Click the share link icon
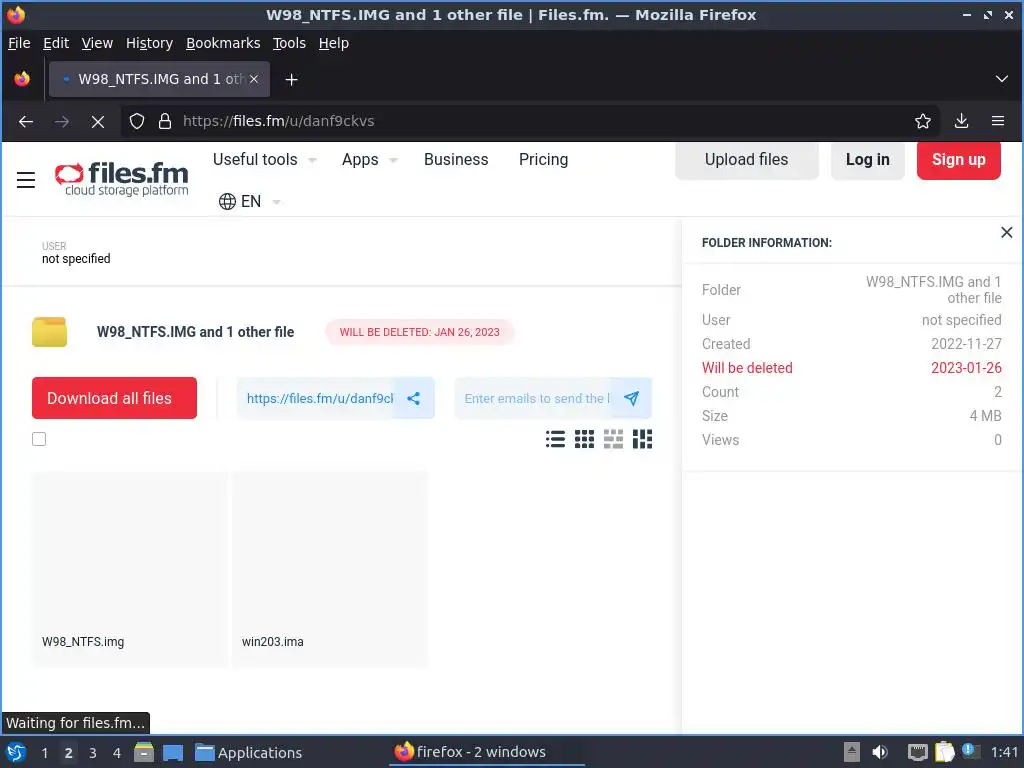The image size is (1024, 768). point(413,398)
